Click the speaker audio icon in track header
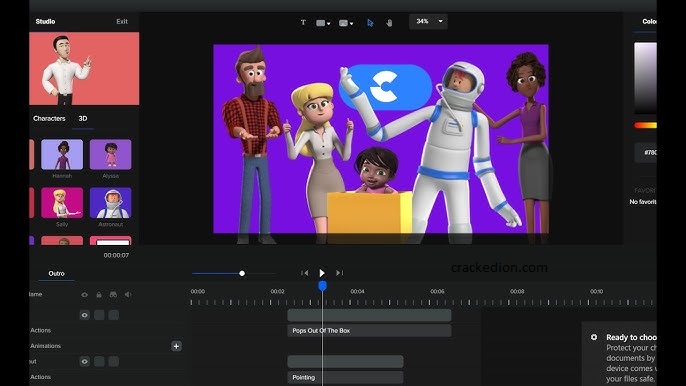The height and width of the screenshot is (386, 686). click(x=128, y=295)
